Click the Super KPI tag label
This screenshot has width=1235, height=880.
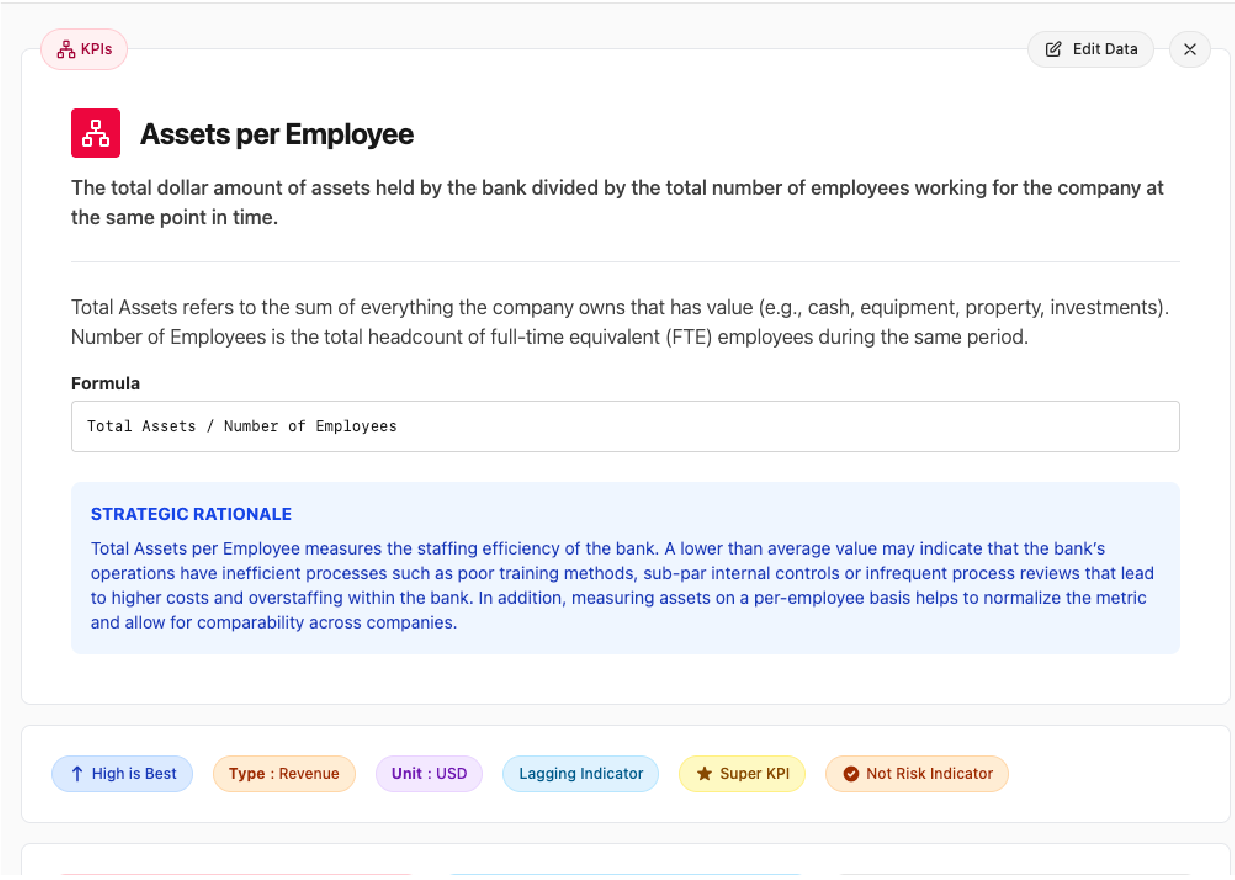[755, 774]
